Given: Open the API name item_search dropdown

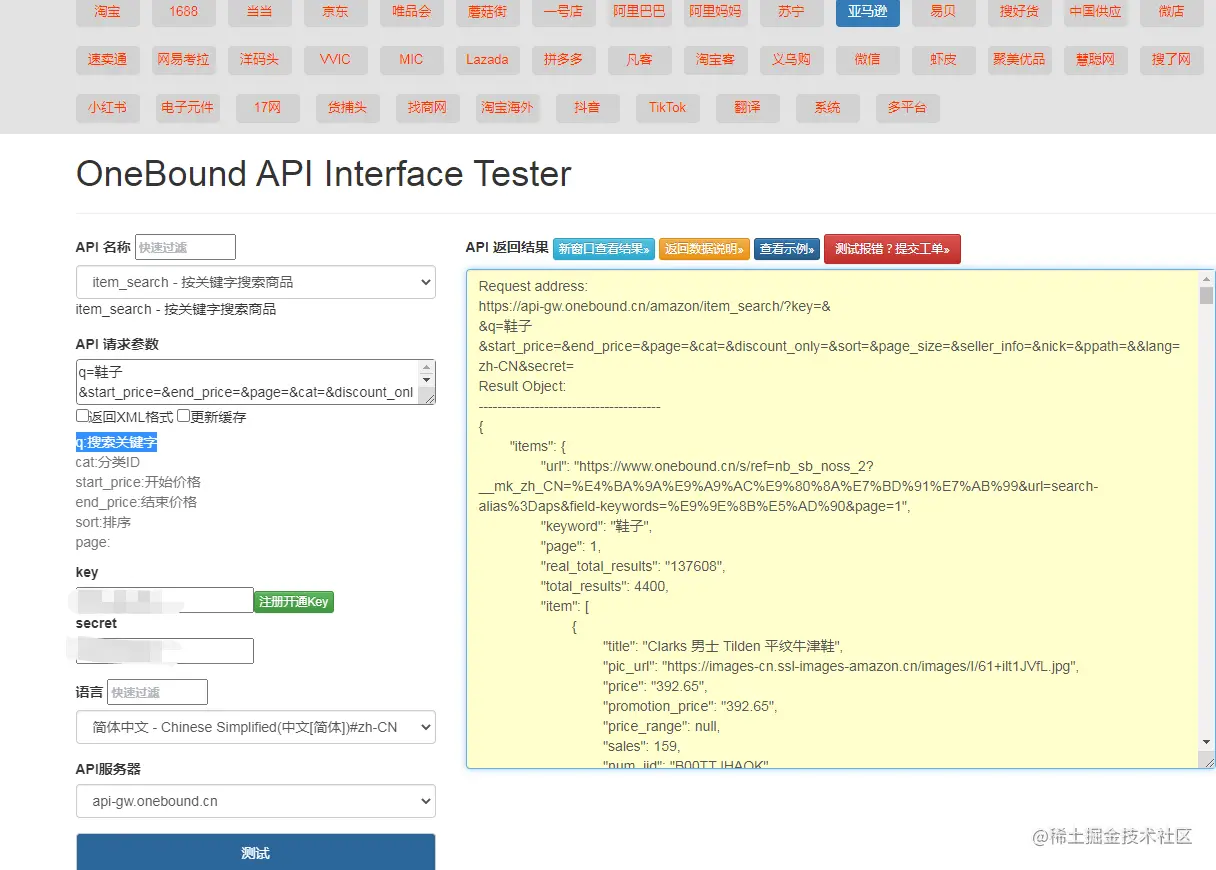Looking at the screenshot, I should click(x=255, y=282).
